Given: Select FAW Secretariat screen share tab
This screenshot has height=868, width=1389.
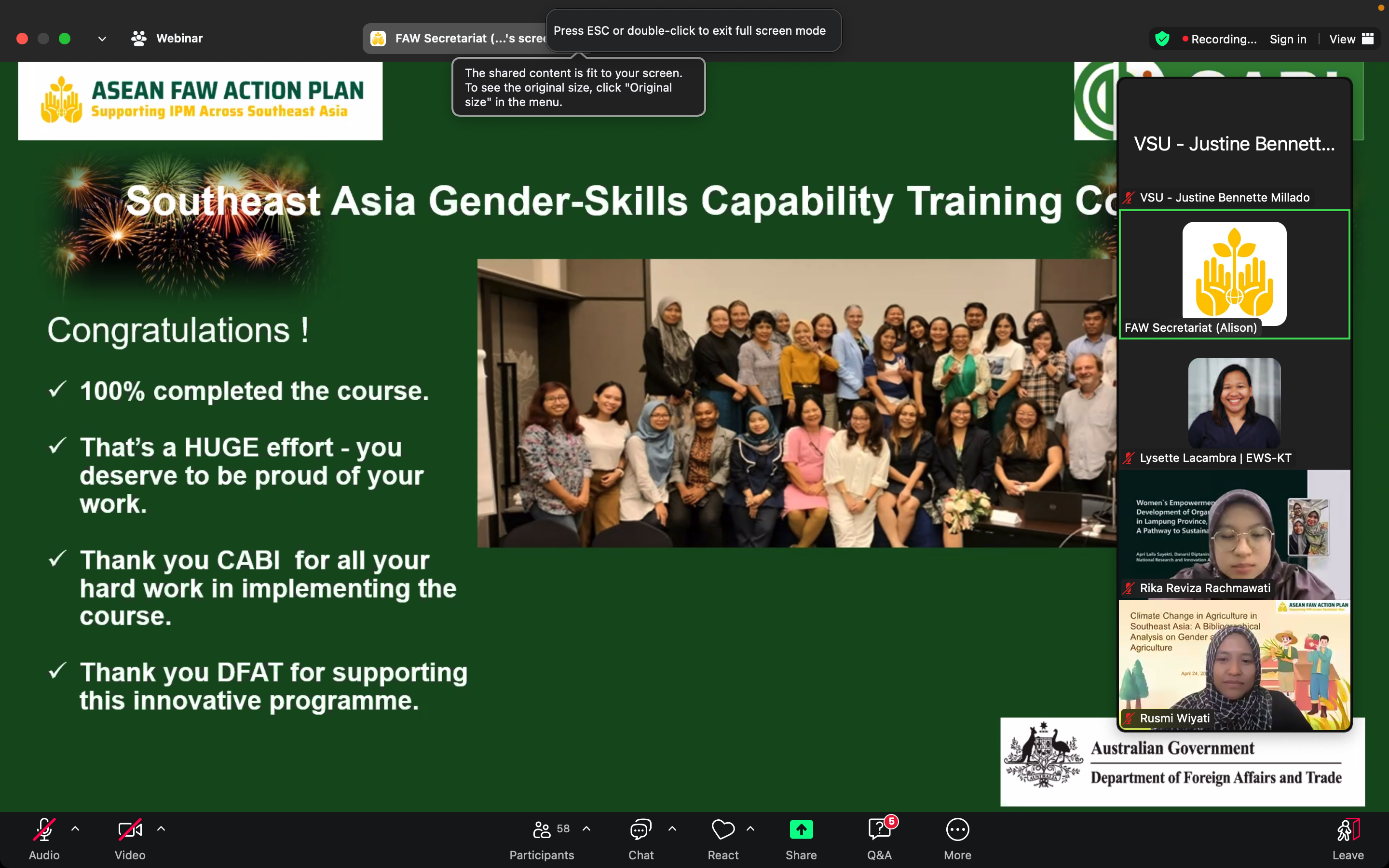Looking at the screenshot, I should 459,39.
